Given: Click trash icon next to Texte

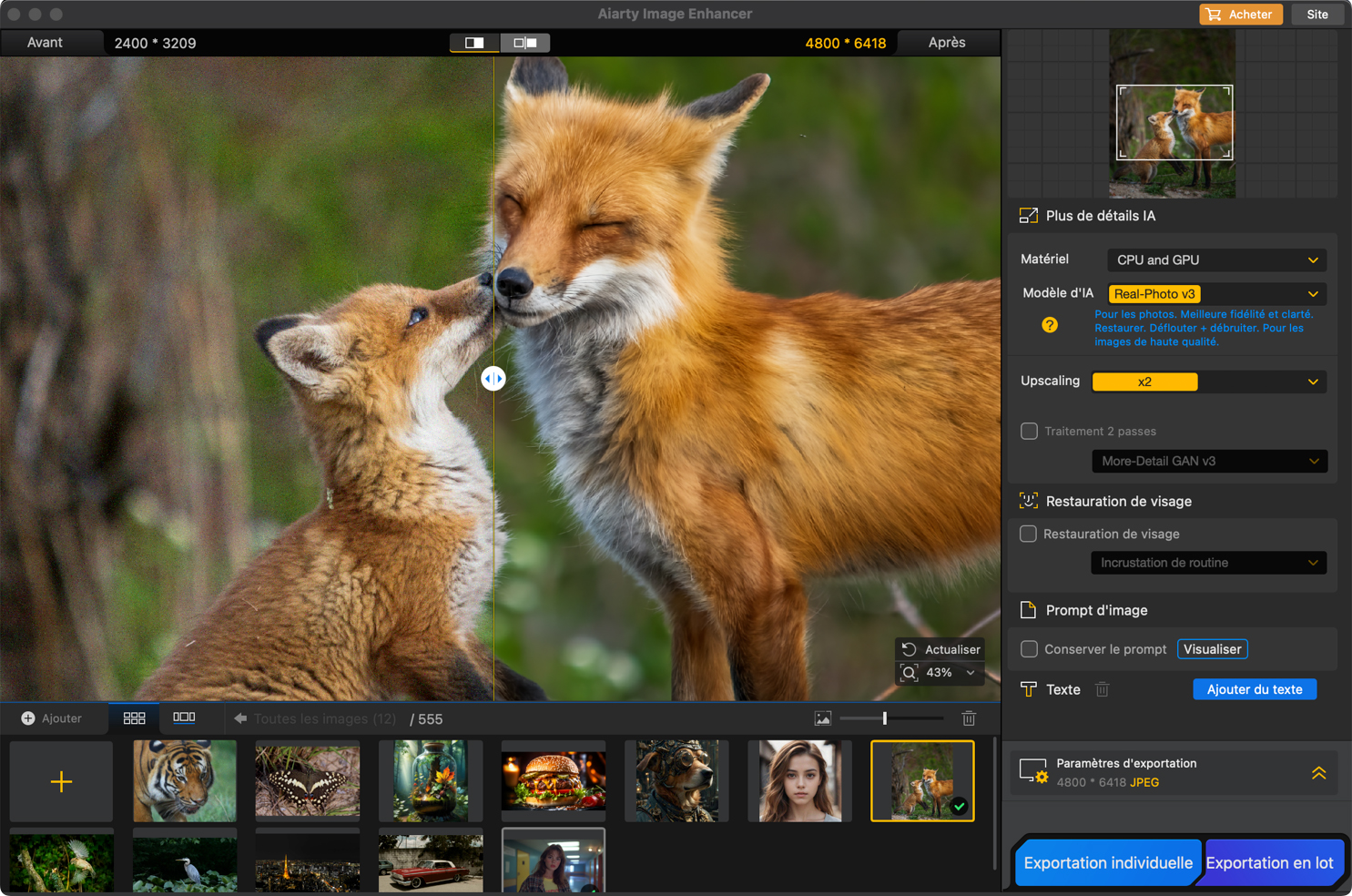Looking at the screenshot, I should click(1102, 689).
